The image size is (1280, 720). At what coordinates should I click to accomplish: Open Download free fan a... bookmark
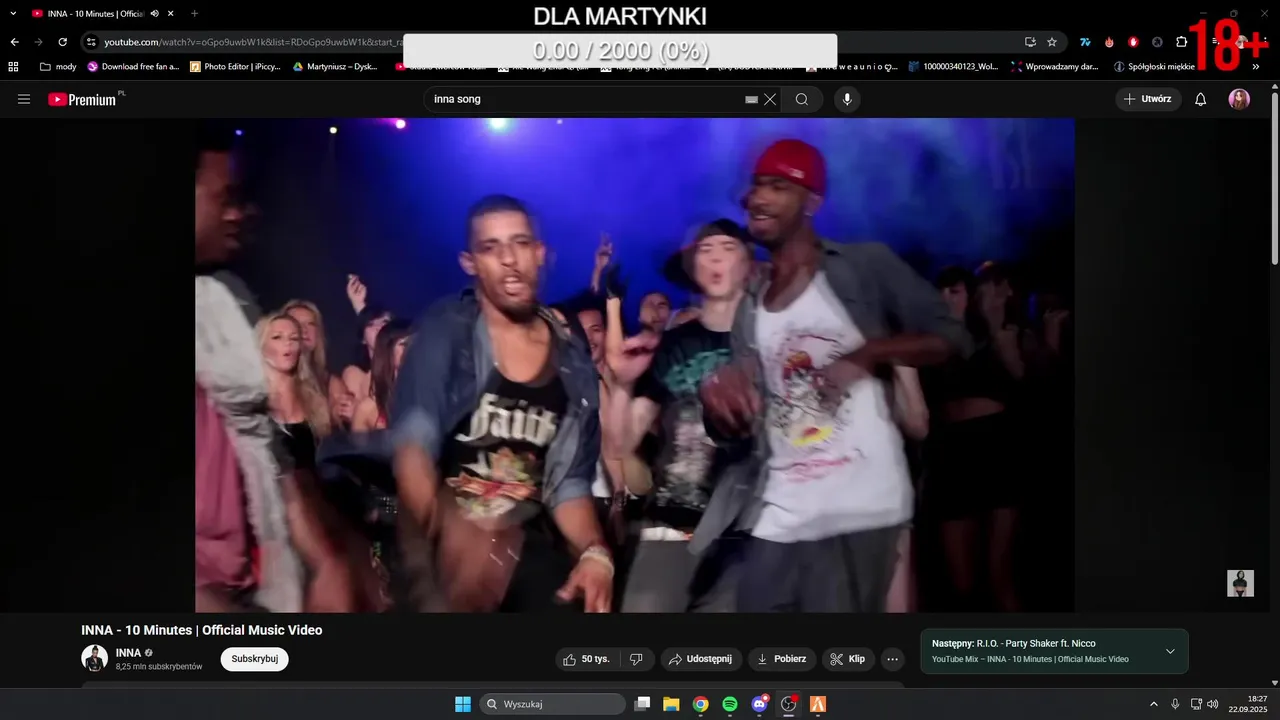134,67
